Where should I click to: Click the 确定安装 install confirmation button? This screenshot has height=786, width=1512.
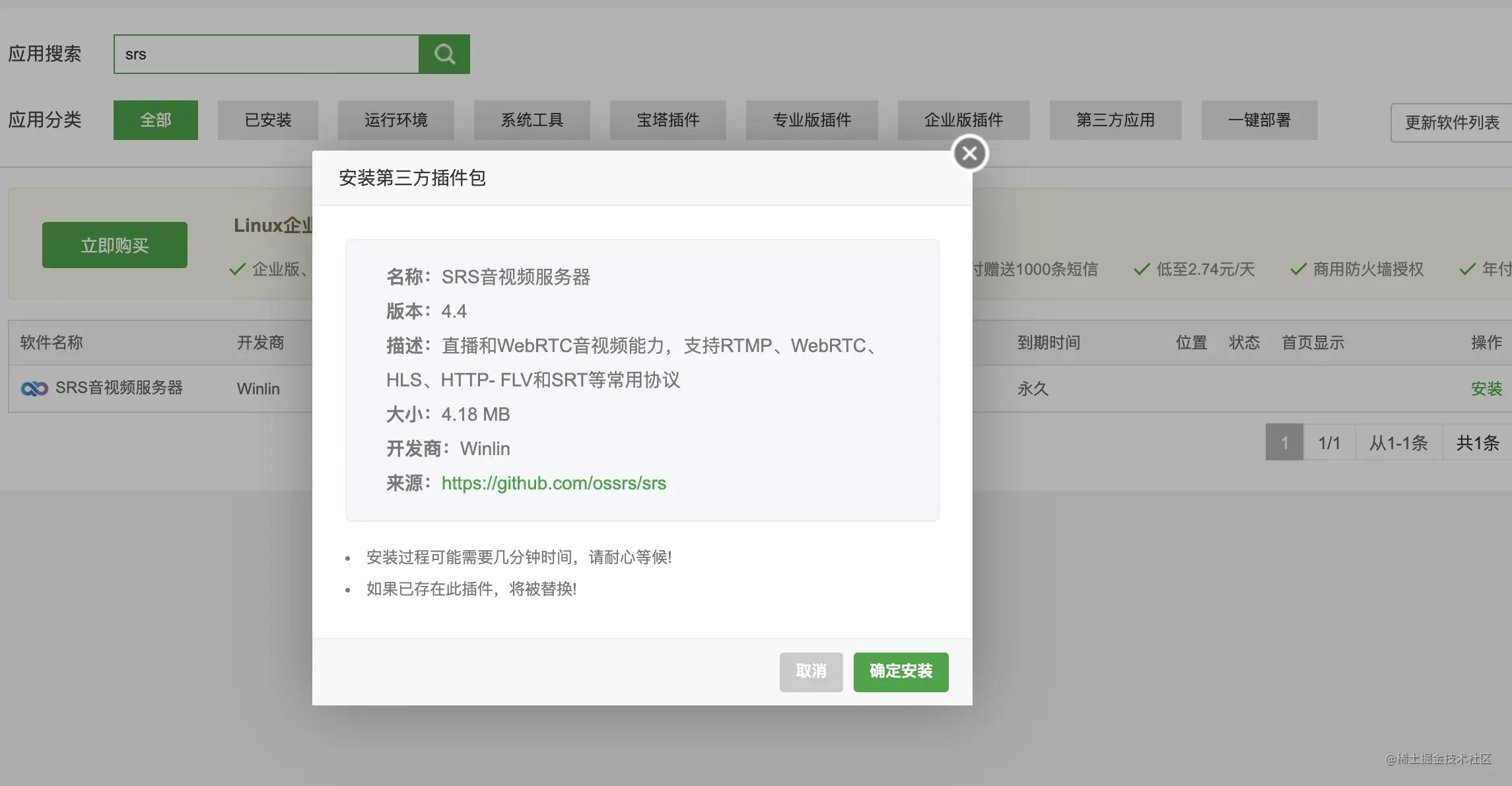901,672
